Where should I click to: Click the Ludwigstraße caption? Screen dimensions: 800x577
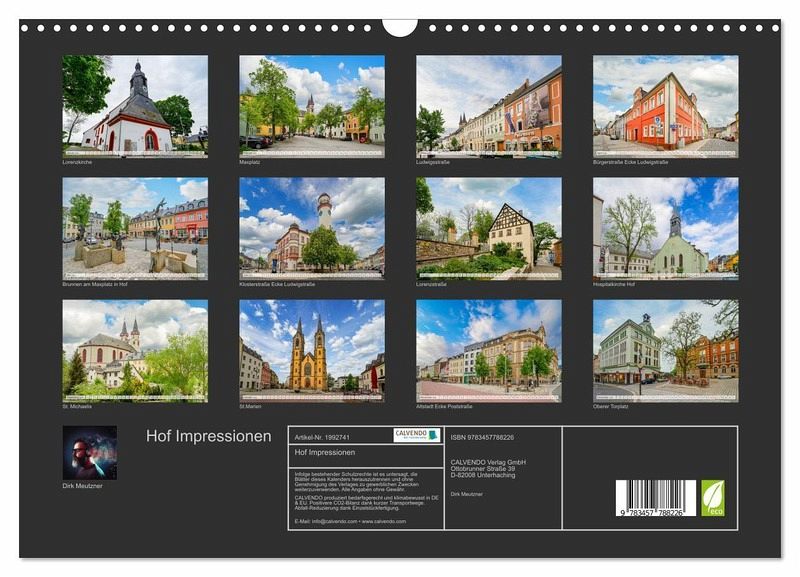(433, 162)
